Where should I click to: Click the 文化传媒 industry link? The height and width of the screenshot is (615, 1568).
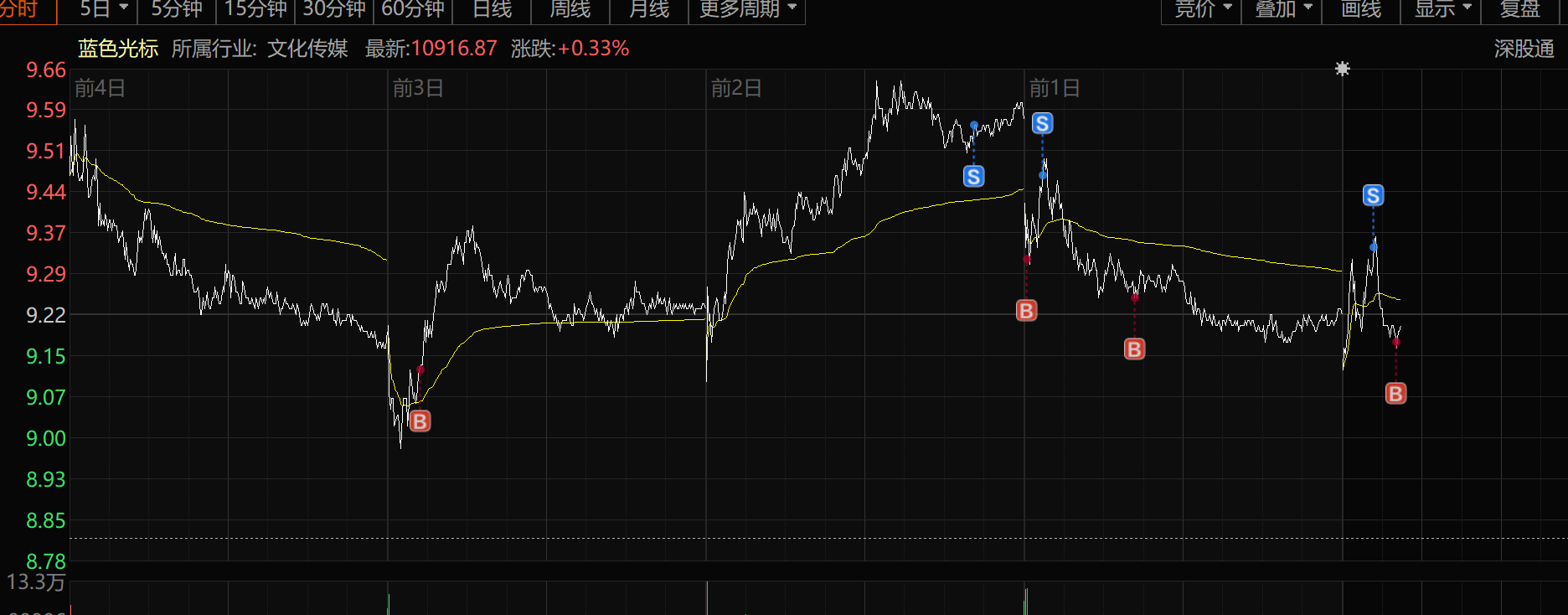click(x=307, y=49)
